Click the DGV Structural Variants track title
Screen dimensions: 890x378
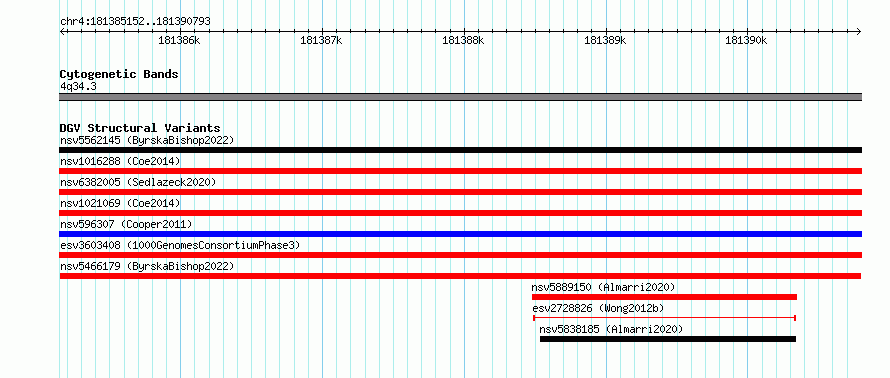point(140,128)
